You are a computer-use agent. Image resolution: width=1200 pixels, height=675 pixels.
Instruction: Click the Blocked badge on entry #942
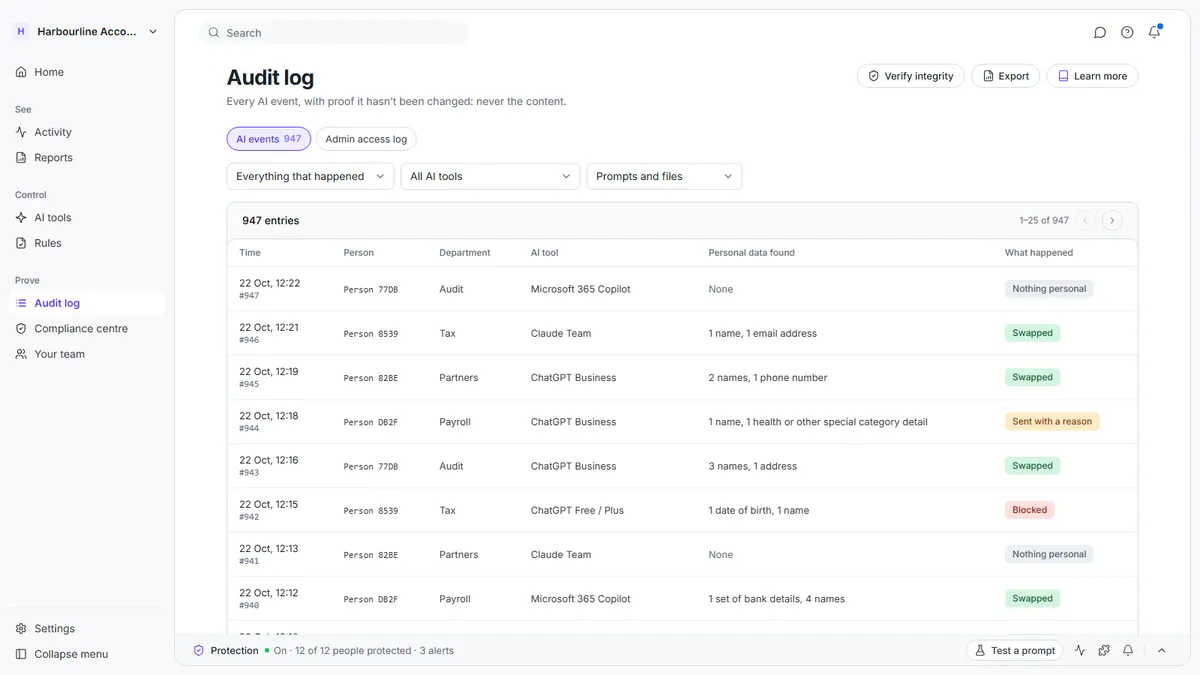(x=1030, y=510)
